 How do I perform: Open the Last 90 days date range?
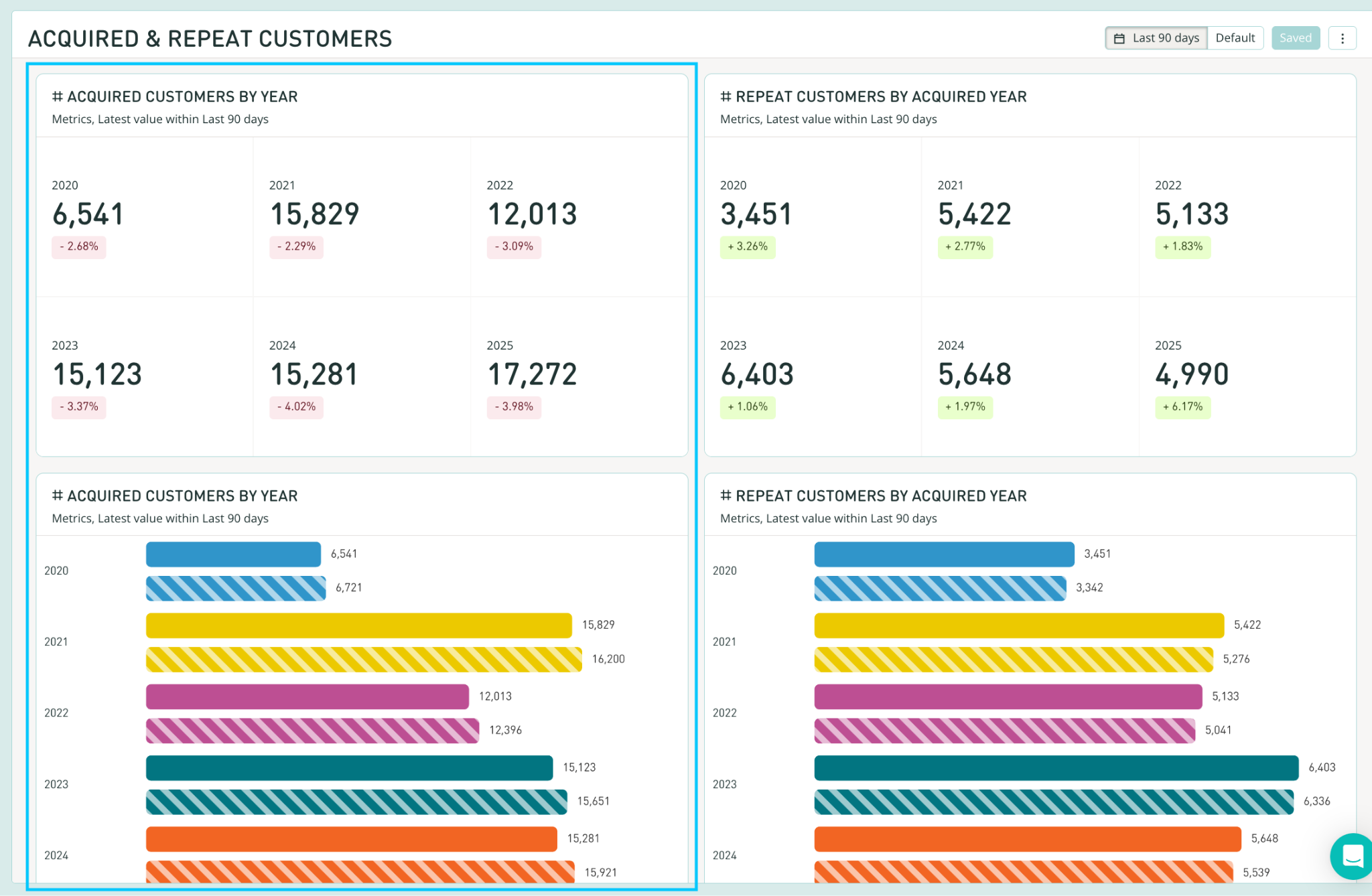tap(1156, 38)
